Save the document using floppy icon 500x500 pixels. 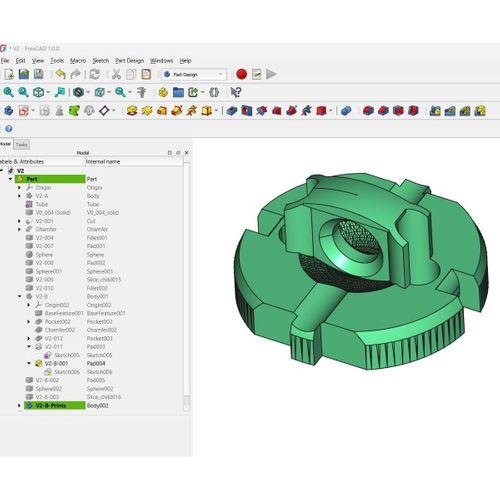coord(39,74)
